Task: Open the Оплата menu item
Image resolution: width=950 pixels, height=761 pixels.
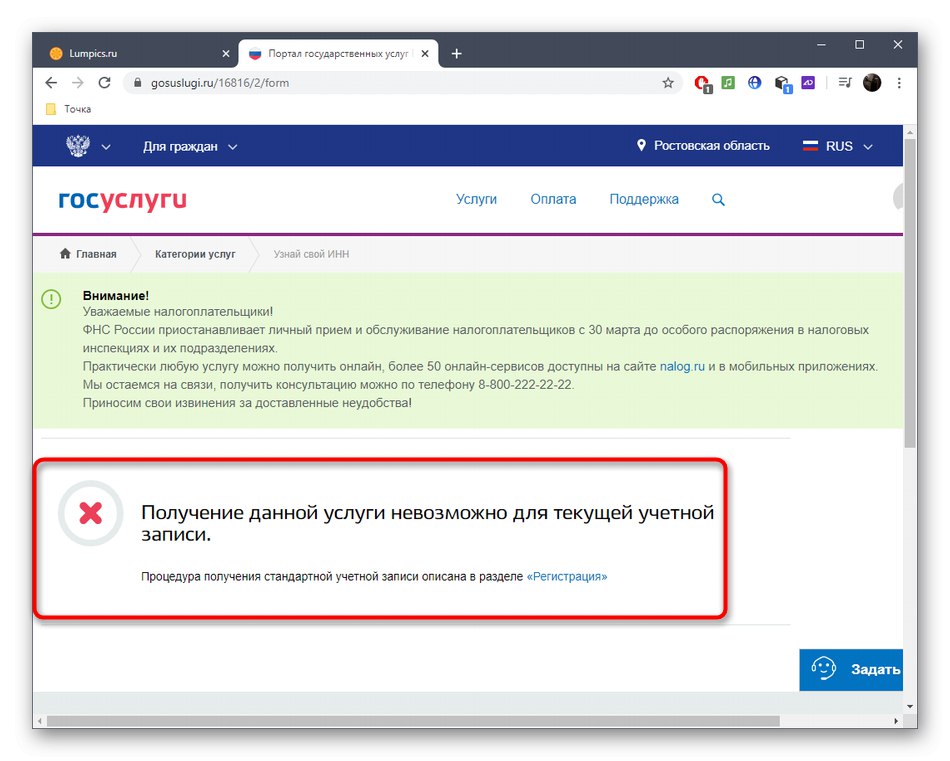Action: pos(553,199)
